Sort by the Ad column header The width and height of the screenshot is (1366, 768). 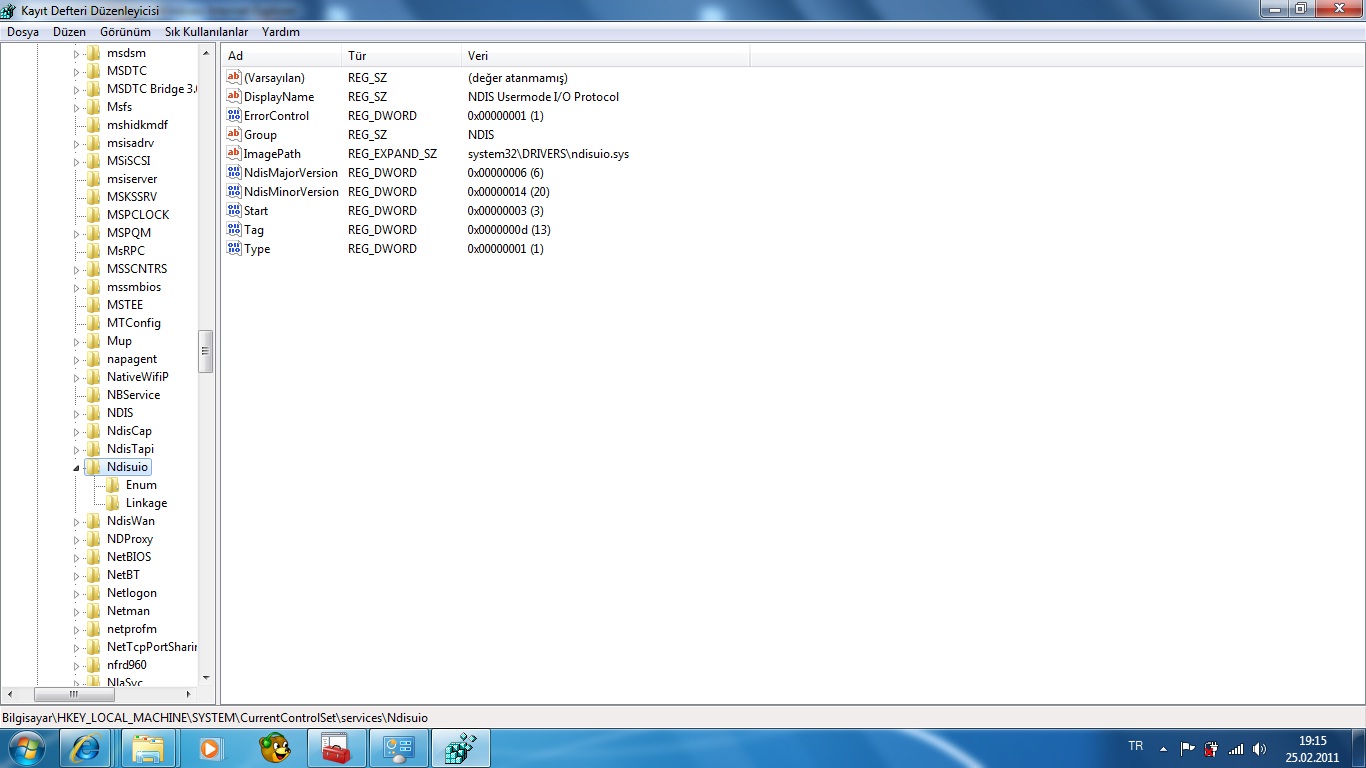coord(281,56)
